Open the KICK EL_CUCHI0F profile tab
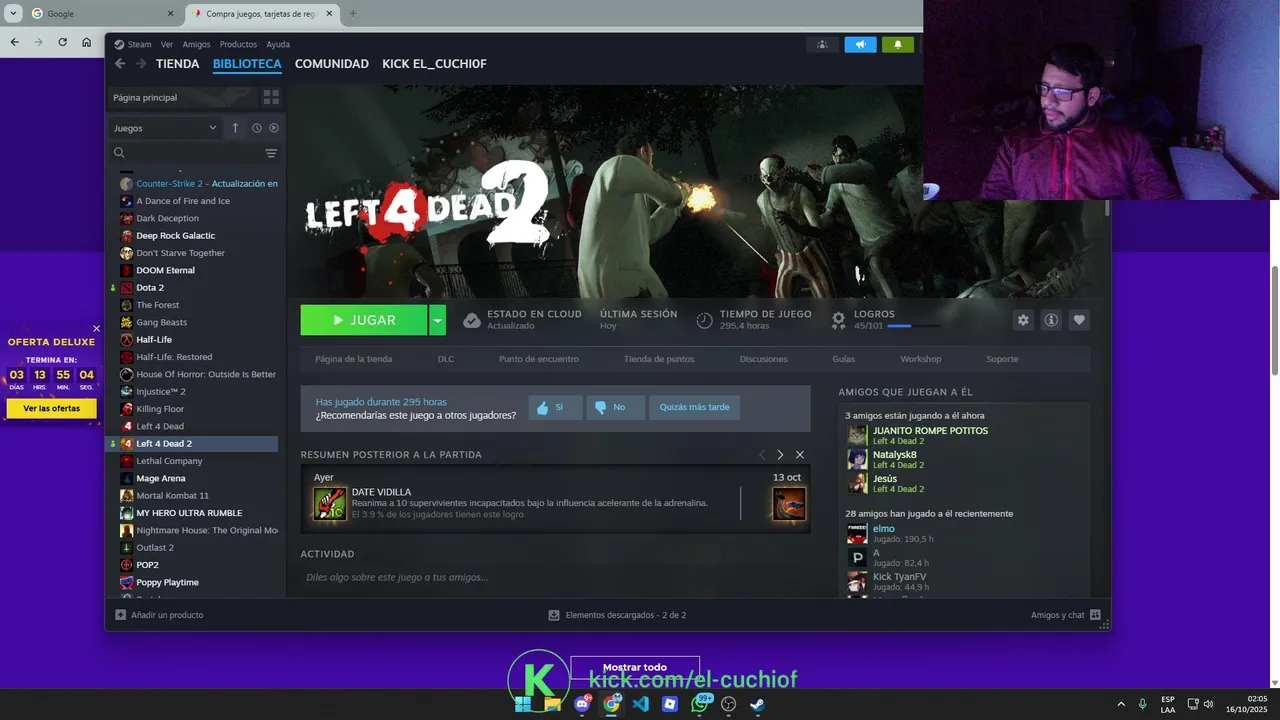1280x720 pixels. [x=434, y=64]
